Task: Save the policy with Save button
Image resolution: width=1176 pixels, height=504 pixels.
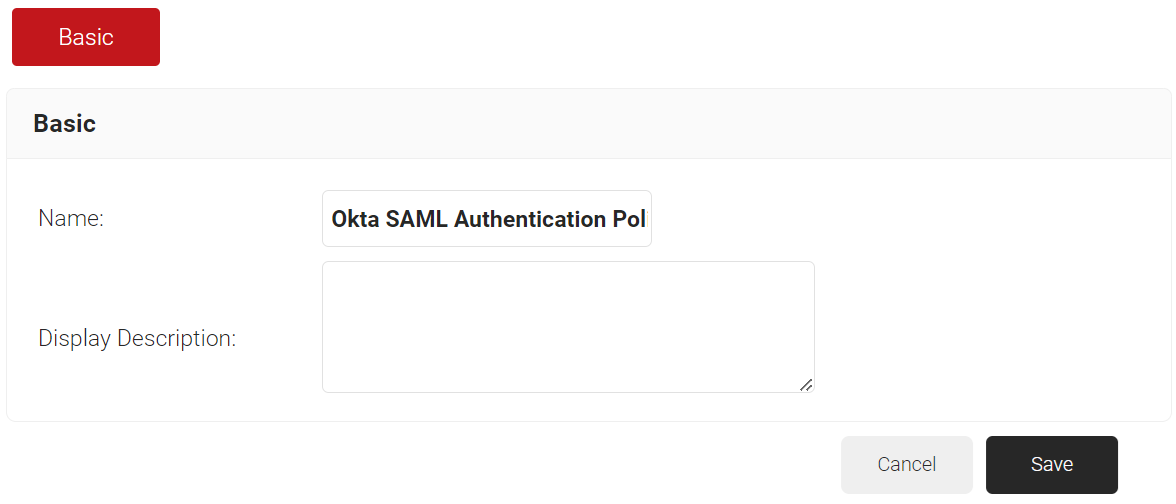Action: (x=1051, y=464)
